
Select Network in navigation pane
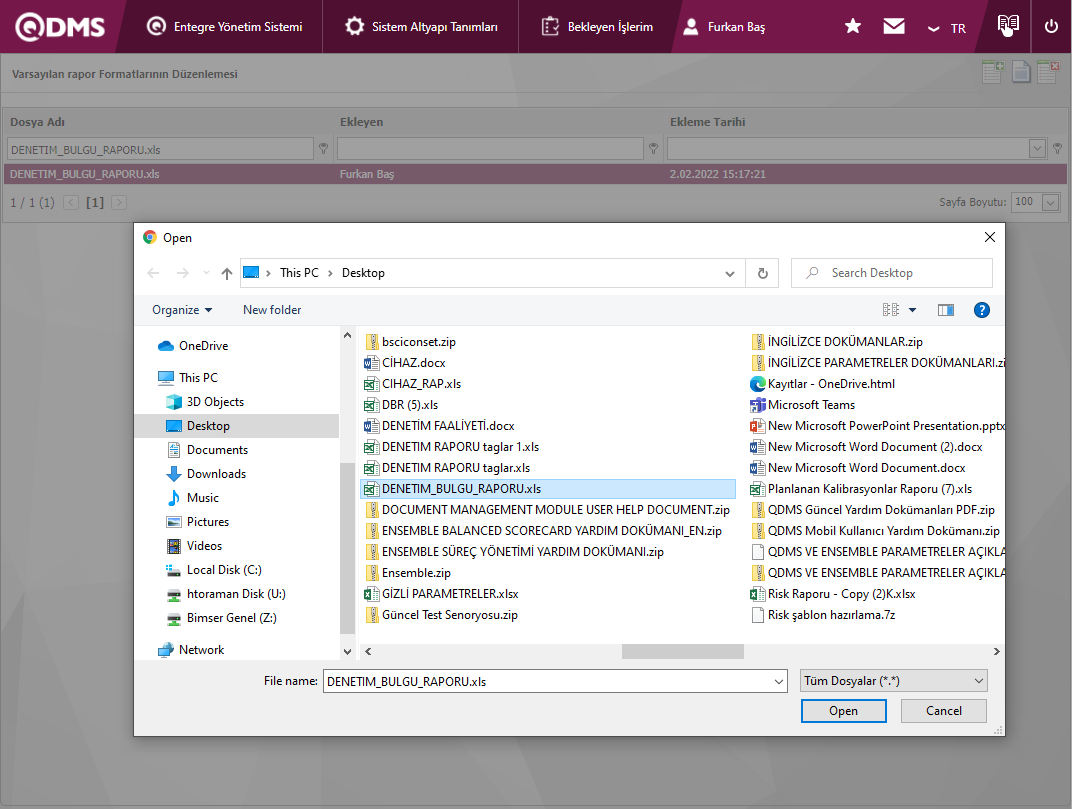point(200,650)
